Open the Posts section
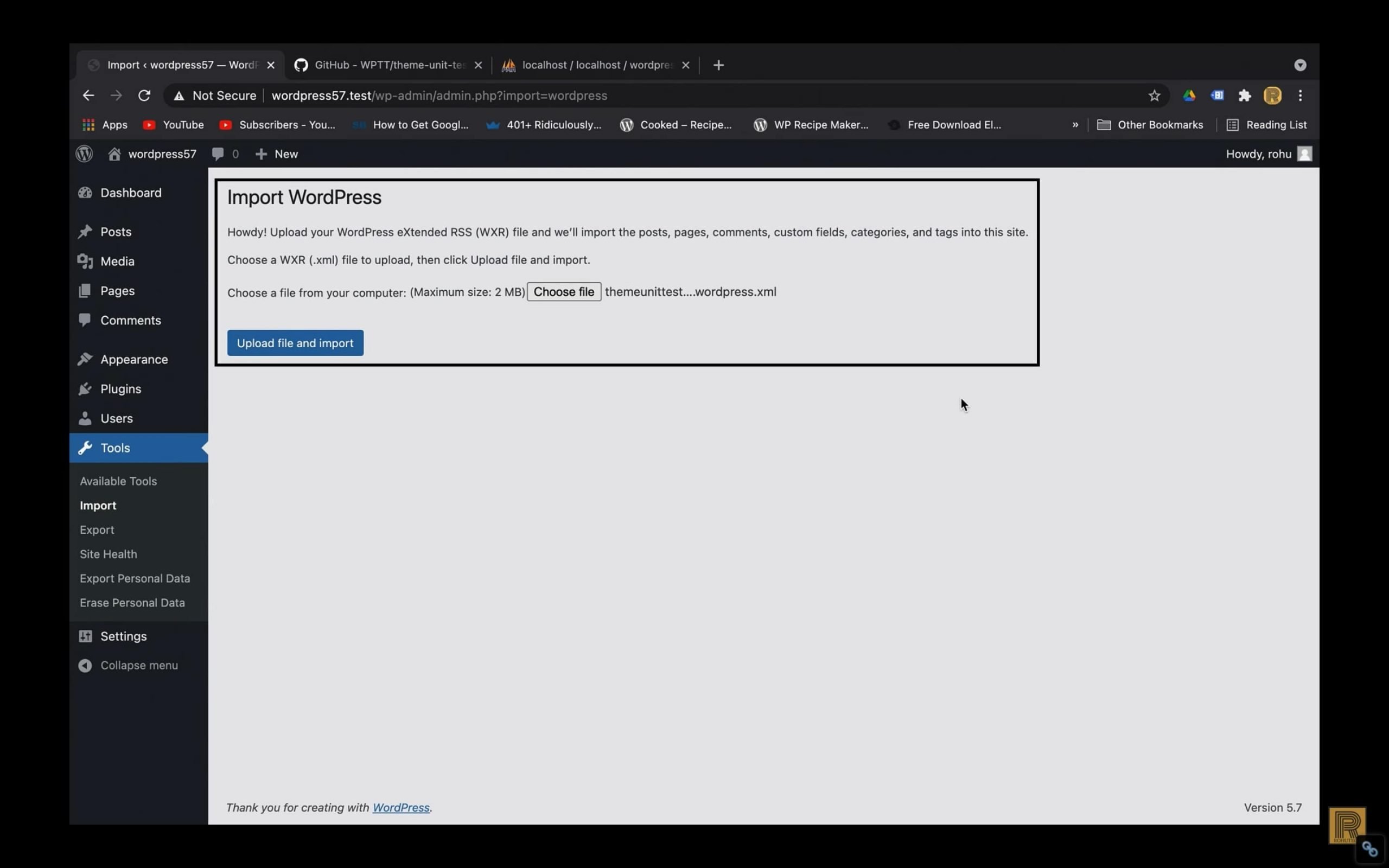 (x=116, y=231)
